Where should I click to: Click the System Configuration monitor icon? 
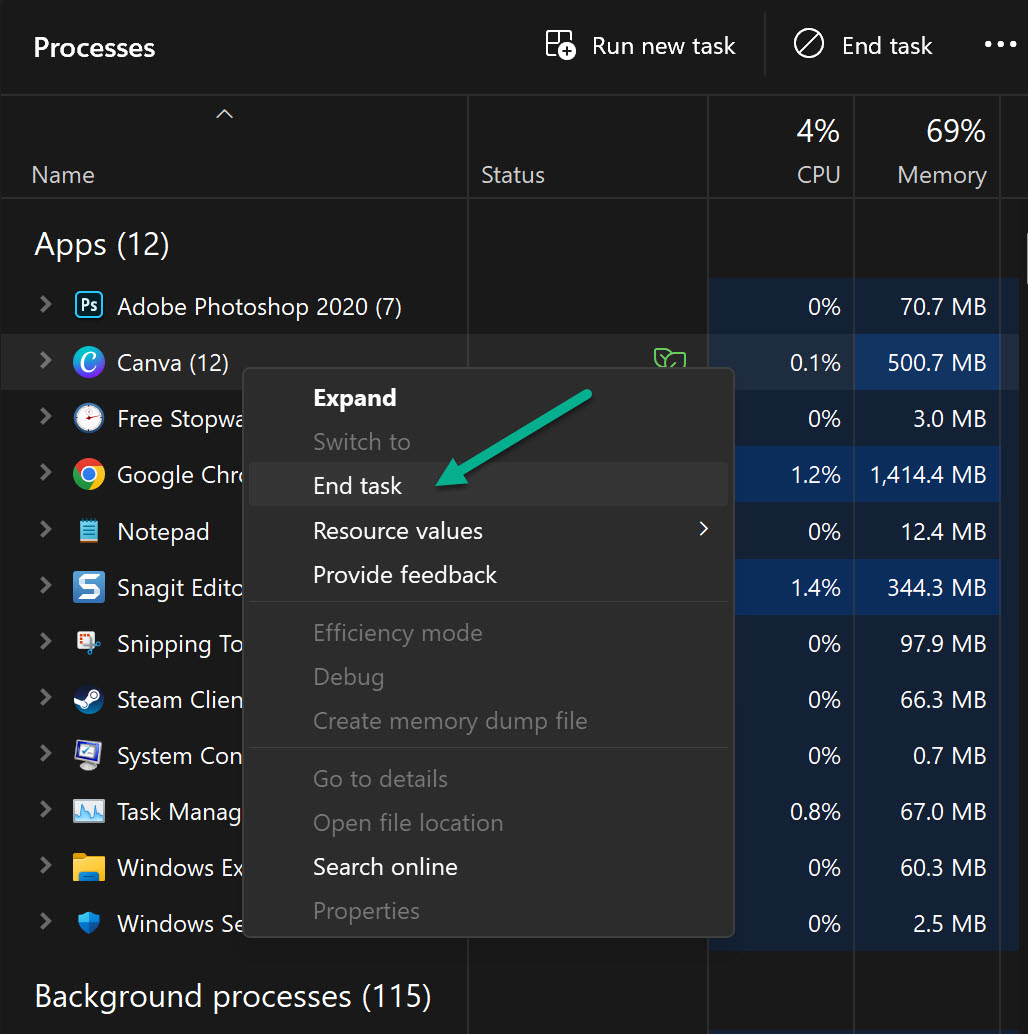[89, 755]
